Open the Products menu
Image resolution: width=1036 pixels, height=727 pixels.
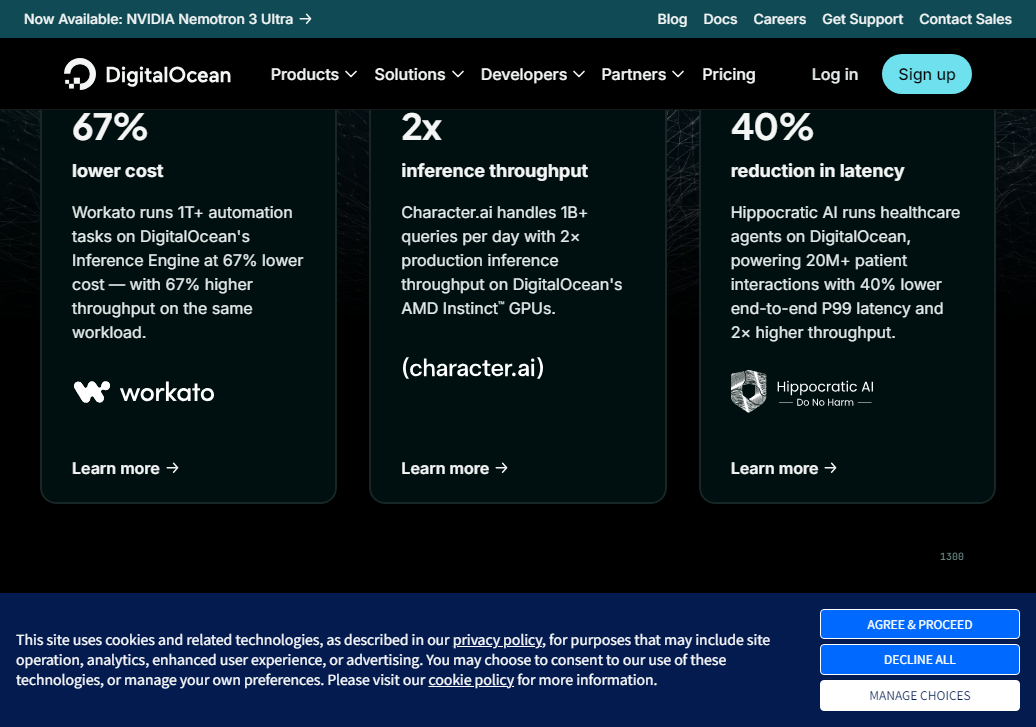tap(314, 75)
